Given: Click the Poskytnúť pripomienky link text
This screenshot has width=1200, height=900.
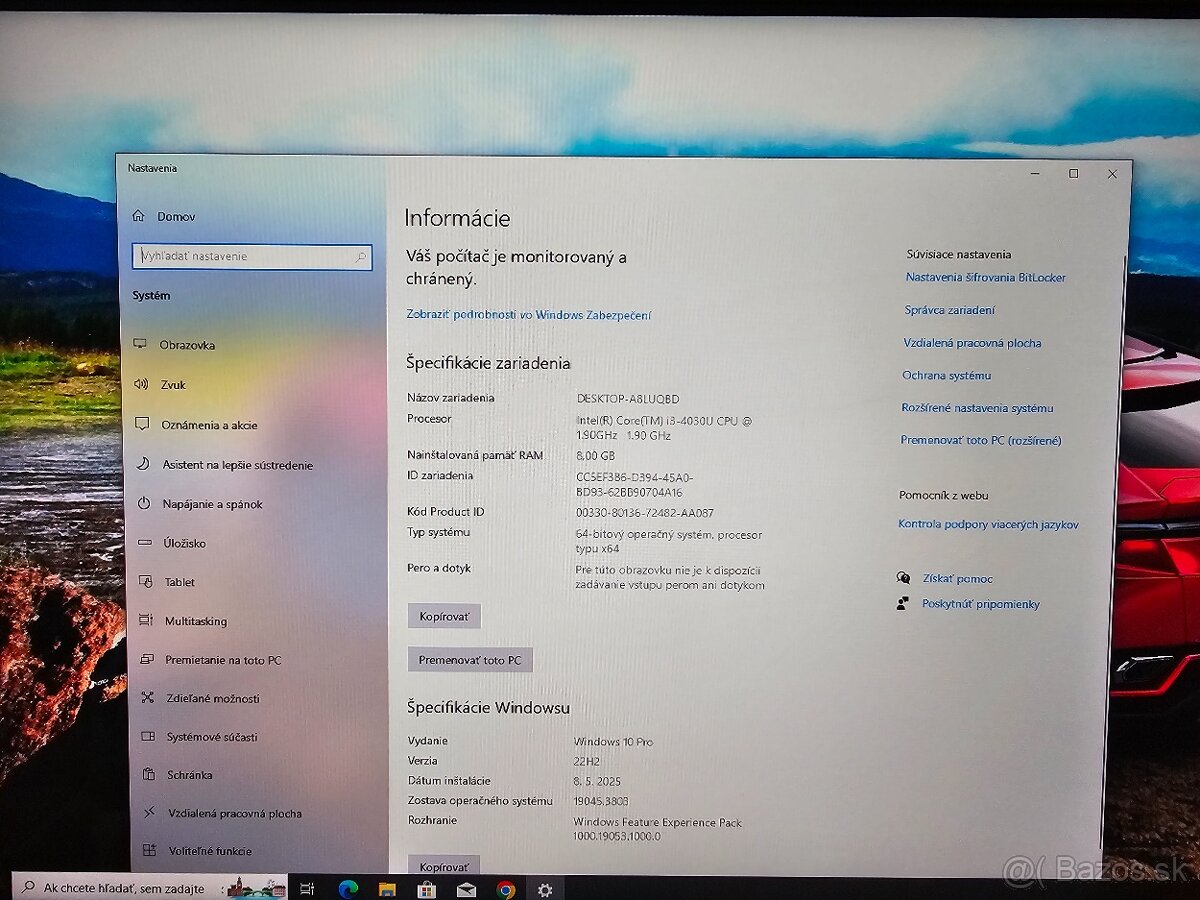Looking at the screenshot, I should [981, 604].
